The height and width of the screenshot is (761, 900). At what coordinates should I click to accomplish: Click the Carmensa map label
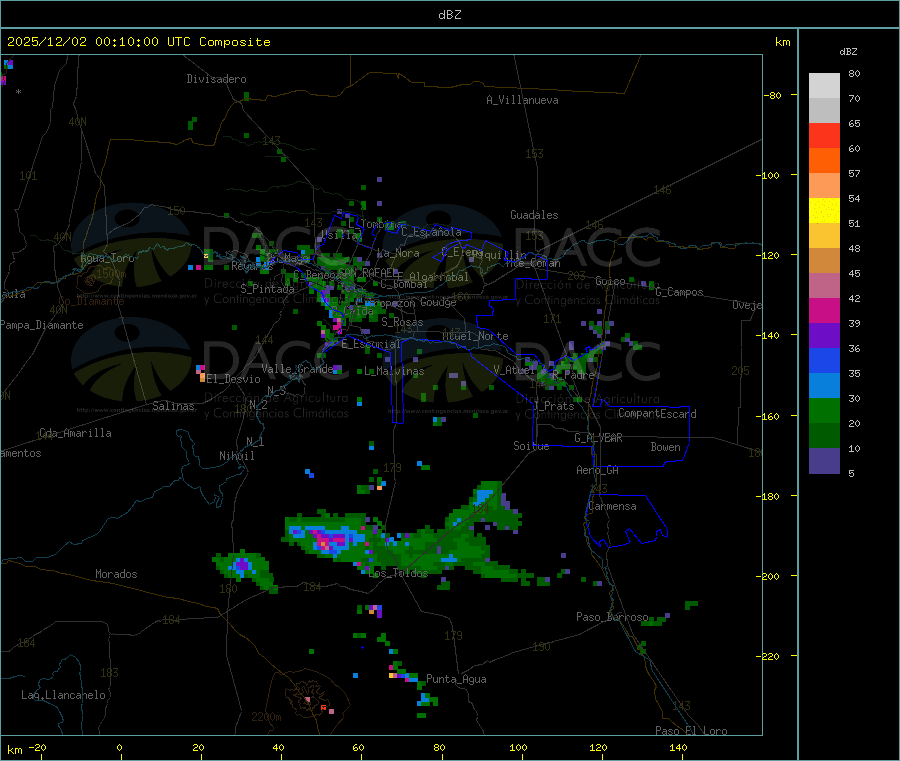coord(612,506)
